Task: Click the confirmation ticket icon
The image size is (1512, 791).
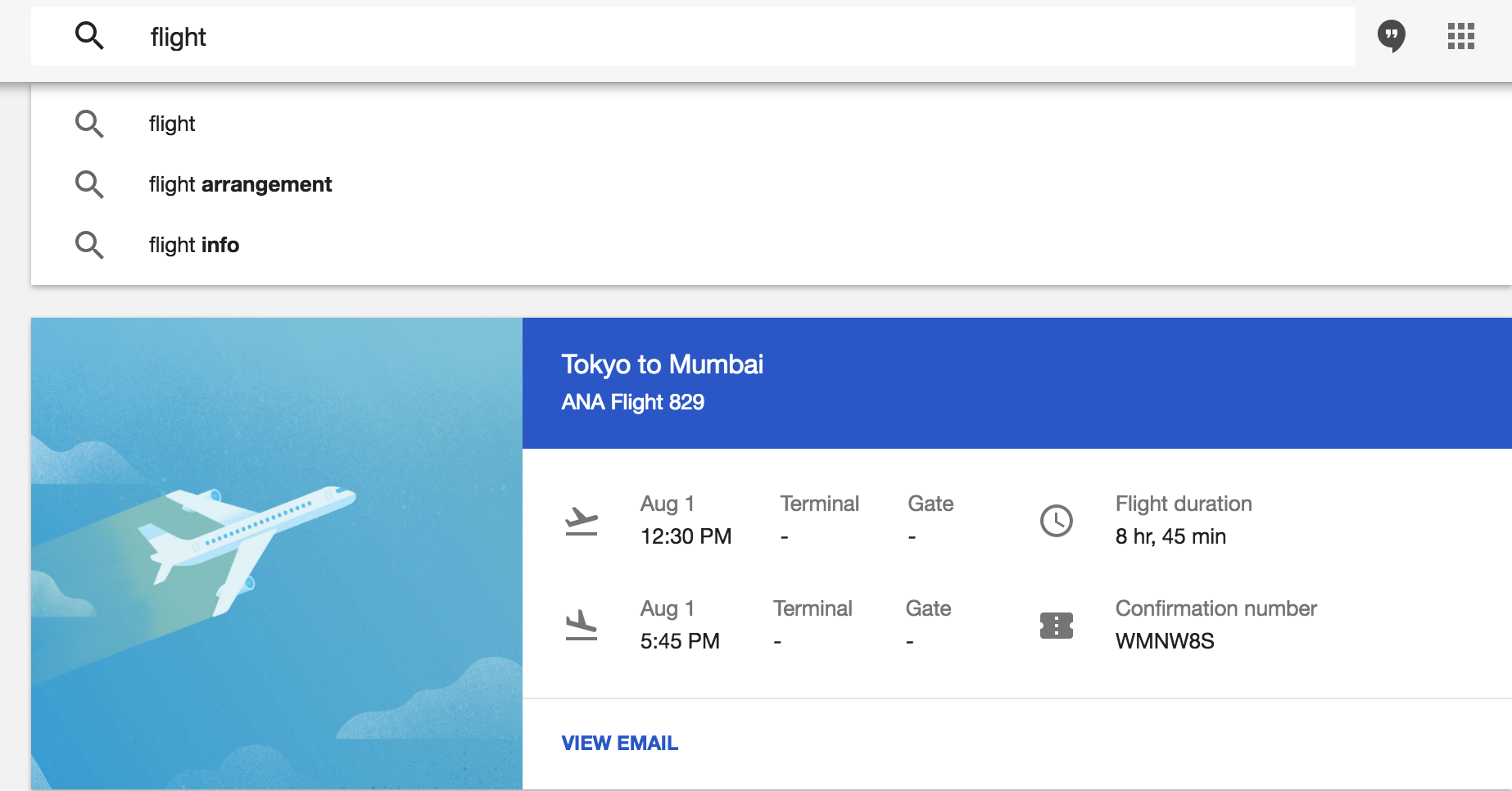Action: 1057,626
